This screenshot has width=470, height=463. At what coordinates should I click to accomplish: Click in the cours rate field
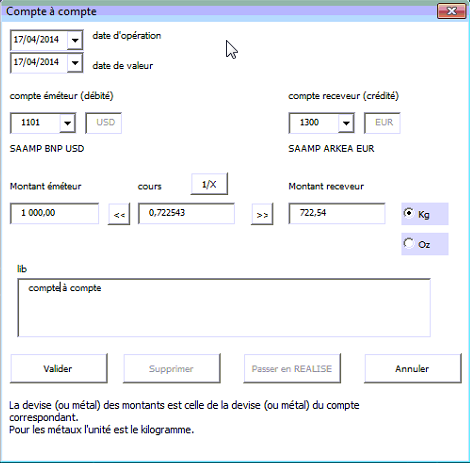tap(186, 213)
